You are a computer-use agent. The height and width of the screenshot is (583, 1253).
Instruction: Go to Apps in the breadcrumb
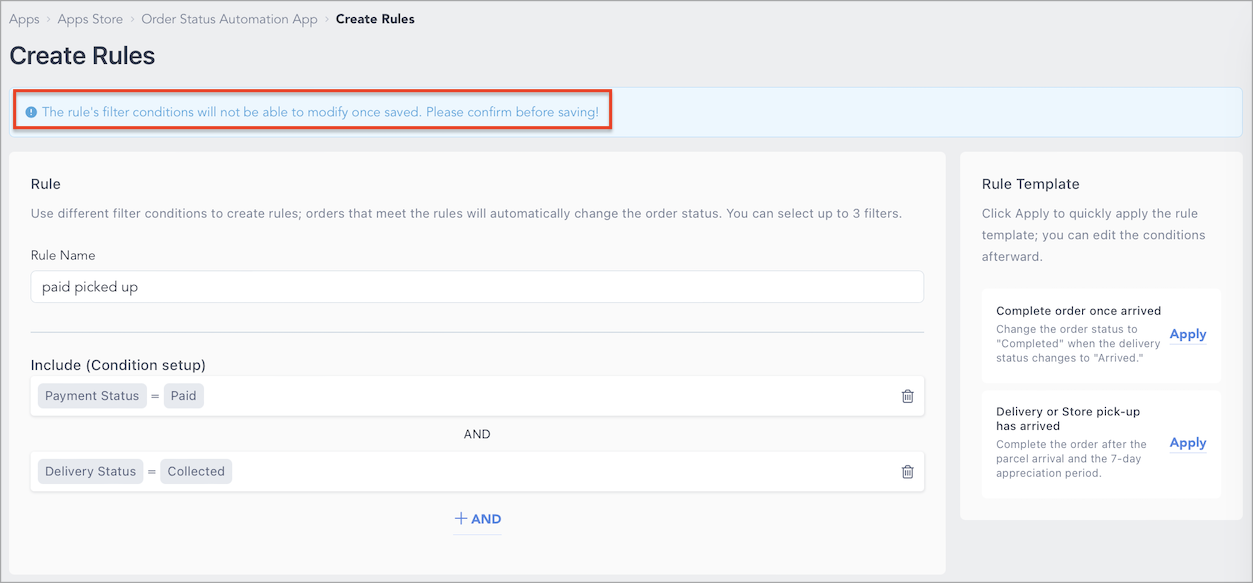pyautogui.click(x=24, y=19)
